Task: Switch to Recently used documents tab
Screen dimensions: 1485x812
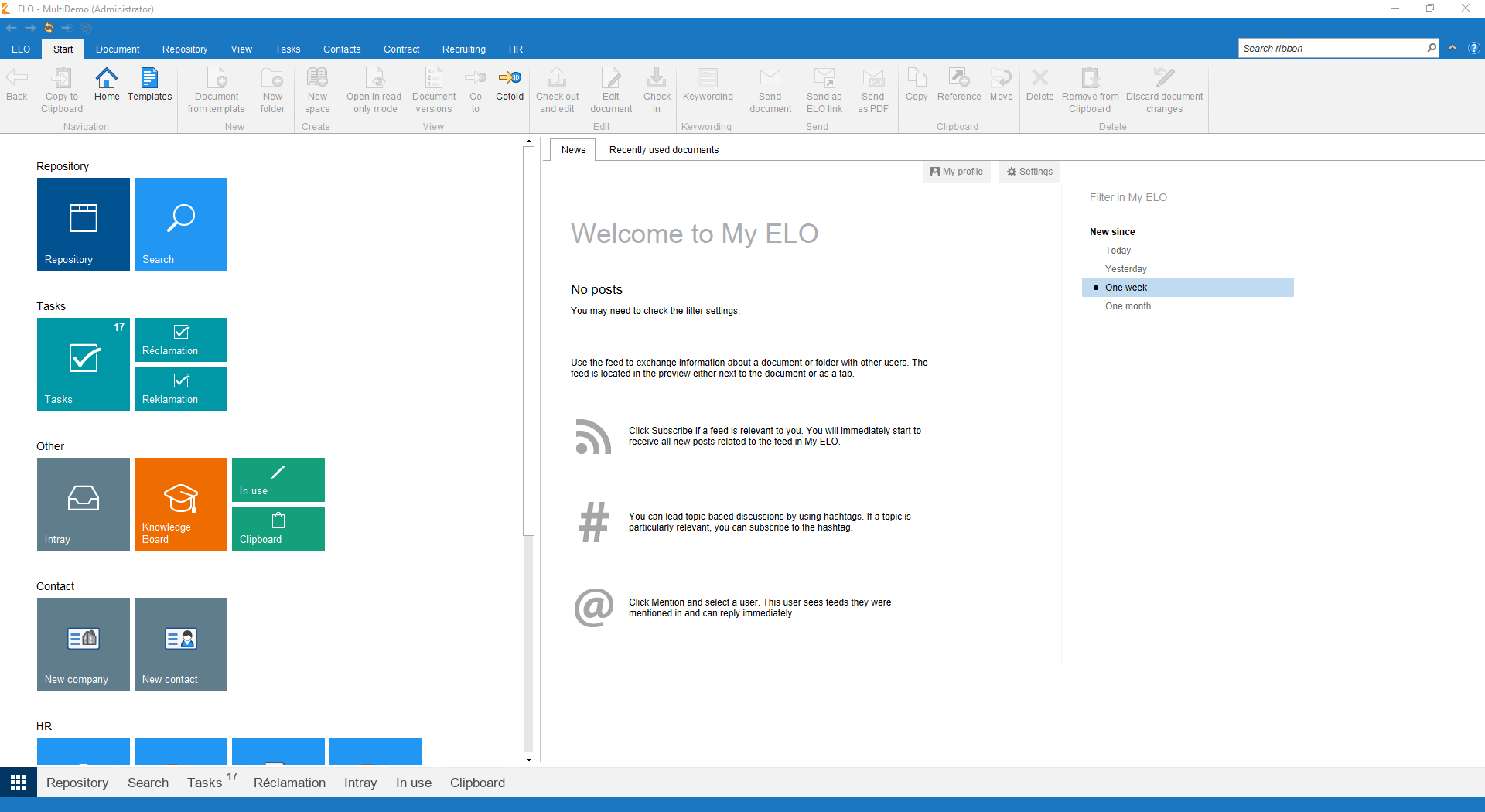Action: pos(664,150)
